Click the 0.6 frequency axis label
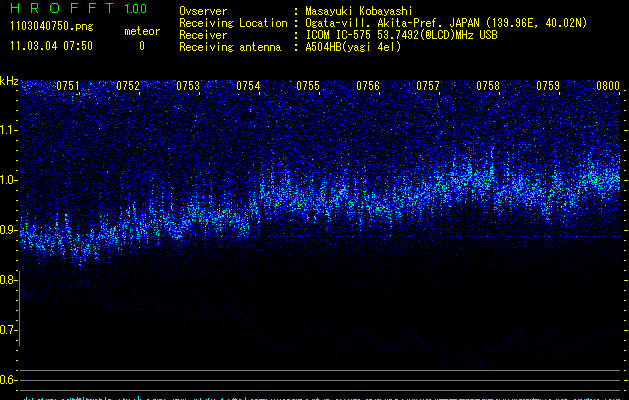The width and height of the screenshot is (629, 400). coord(9,380)
